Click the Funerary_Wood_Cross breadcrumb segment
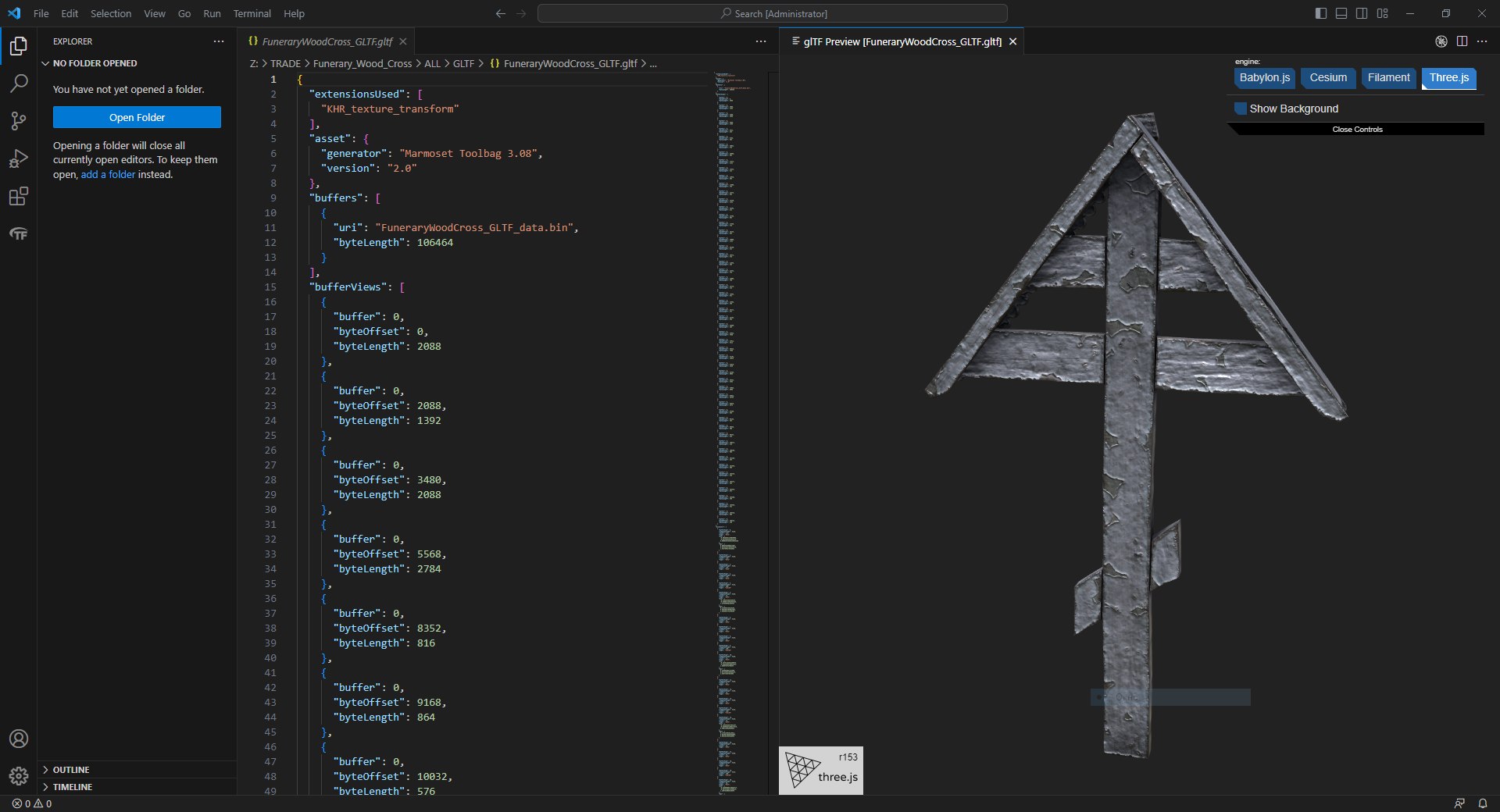Viewport: 1500px width, 812px height. 362,63
